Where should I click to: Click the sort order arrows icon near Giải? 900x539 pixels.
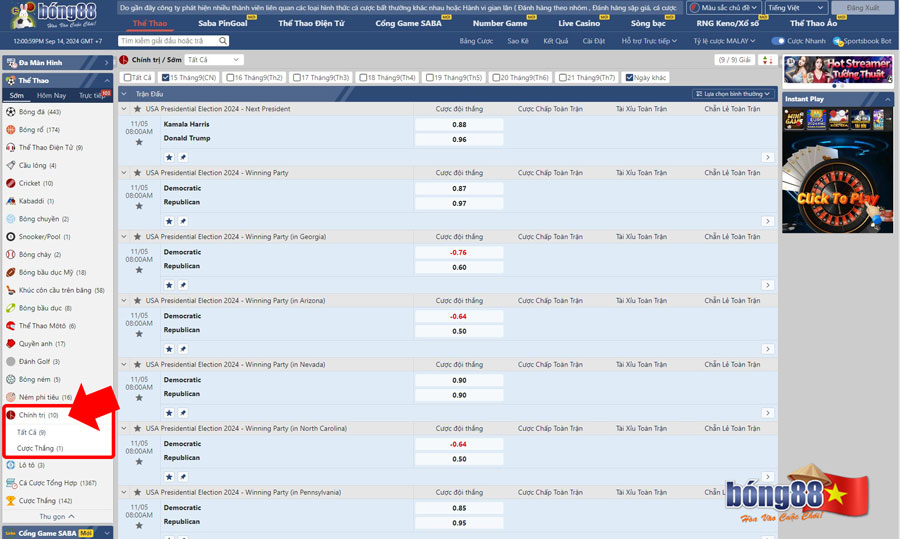point(767,60)
